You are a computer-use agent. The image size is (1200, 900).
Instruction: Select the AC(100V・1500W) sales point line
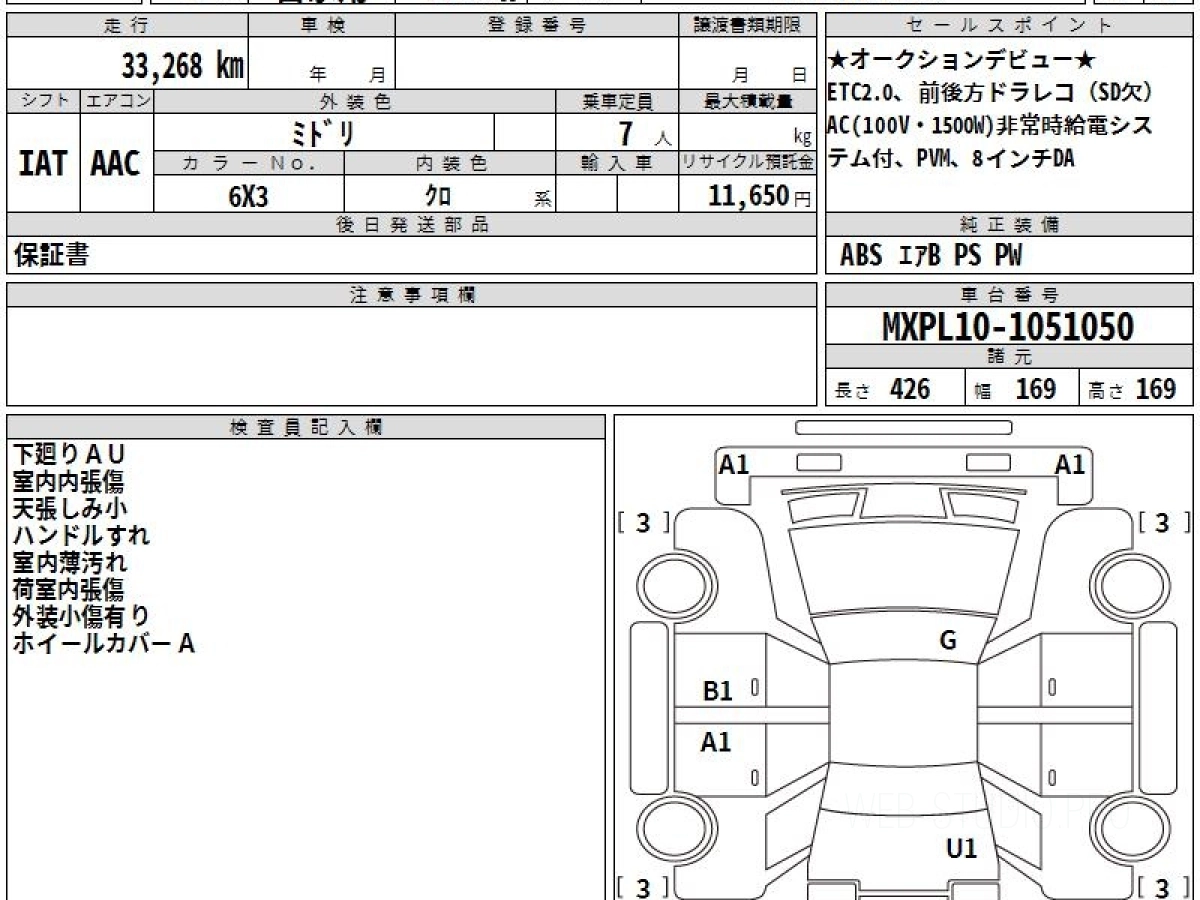click(x=990, y=126)
